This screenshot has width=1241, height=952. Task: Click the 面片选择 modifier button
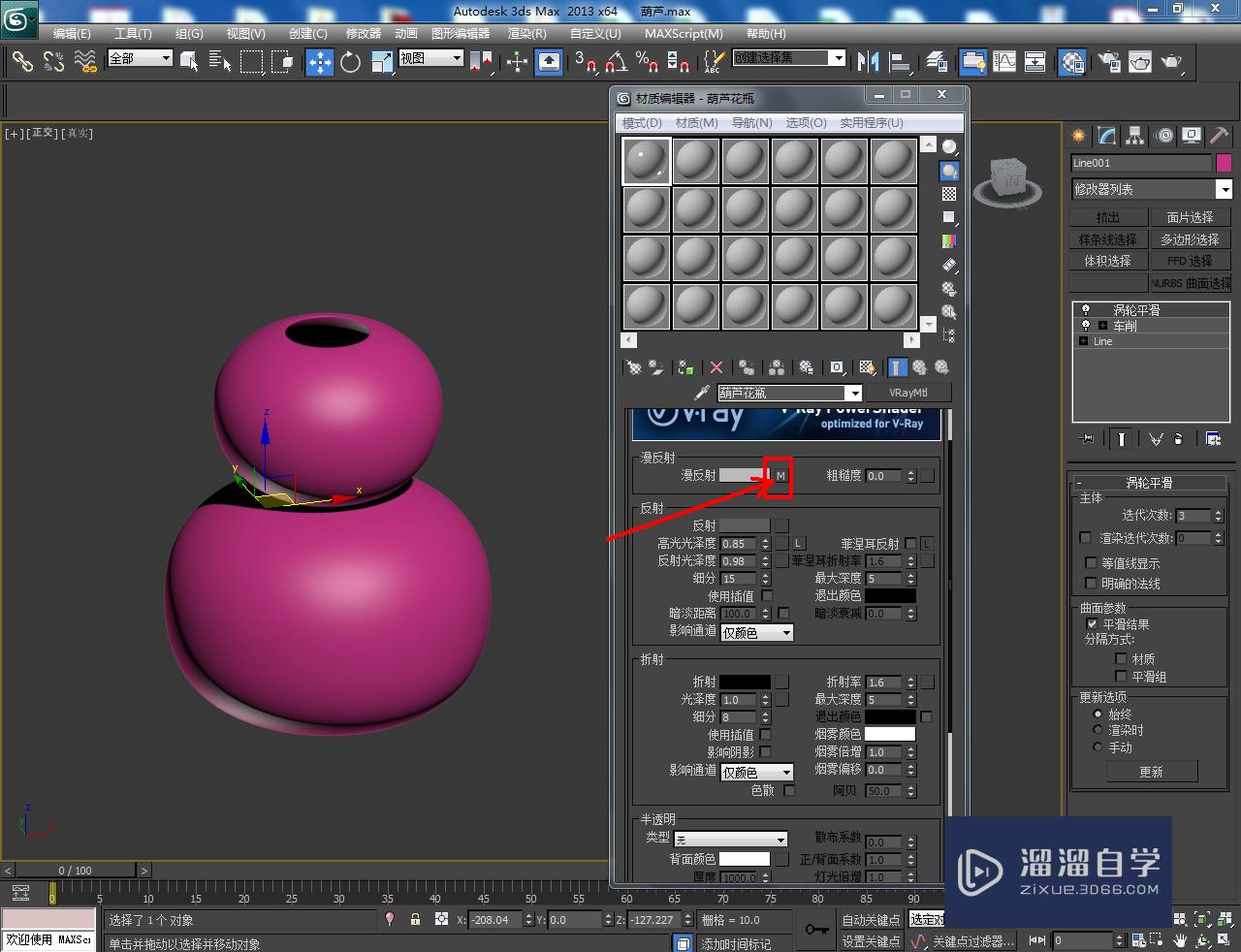(1190, 217)
